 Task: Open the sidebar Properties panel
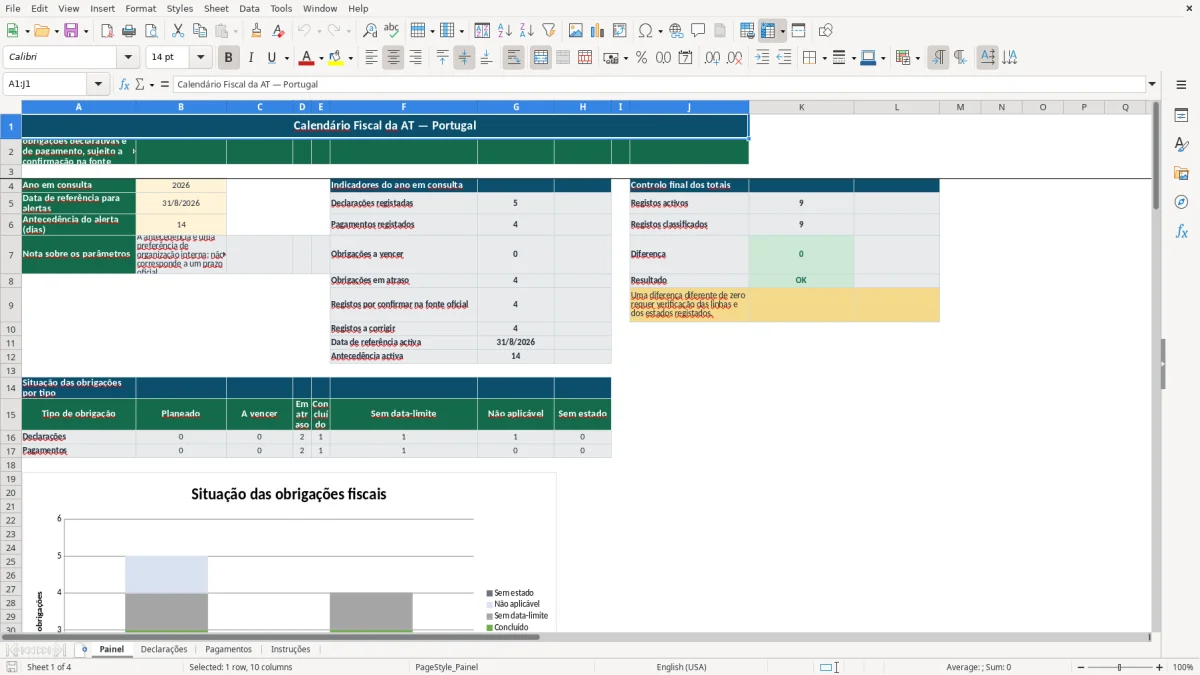pyautogui.click(x=1181, y=116)
